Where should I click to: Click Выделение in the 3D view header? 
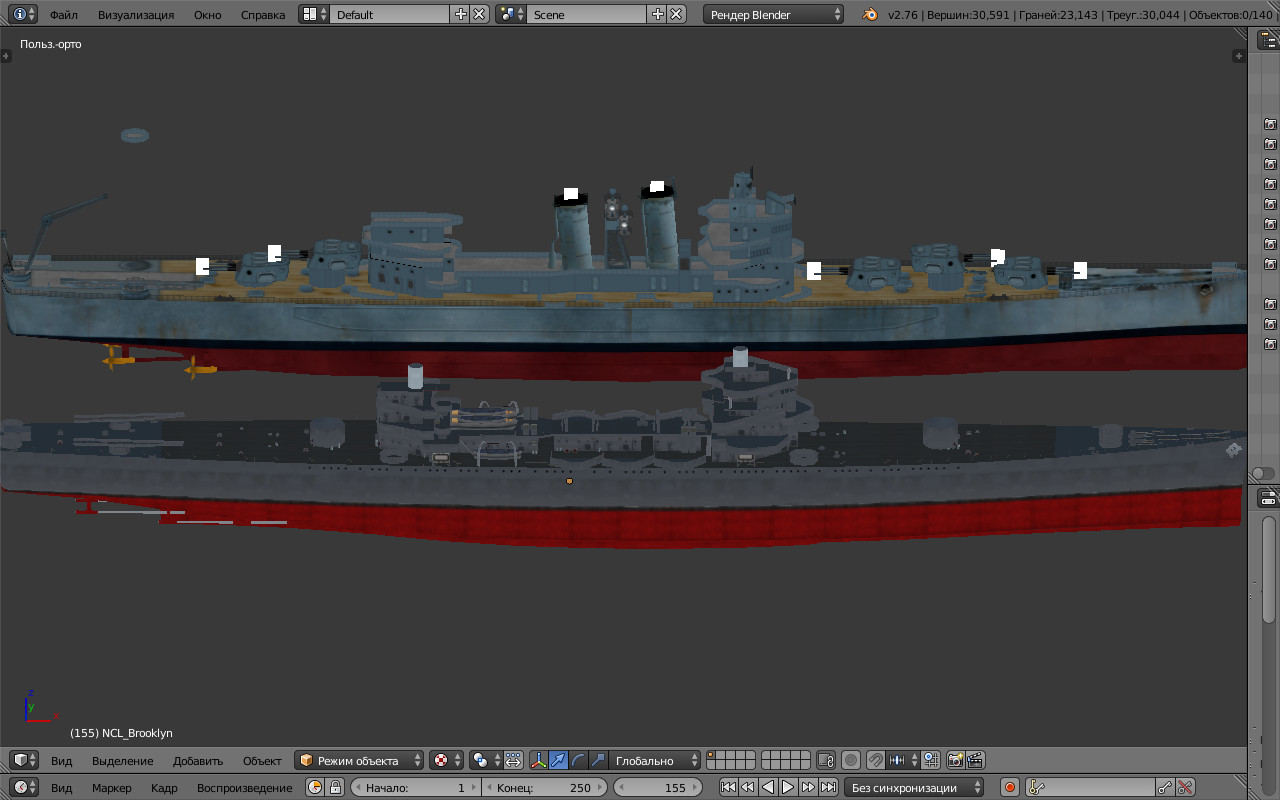(123, 761)
